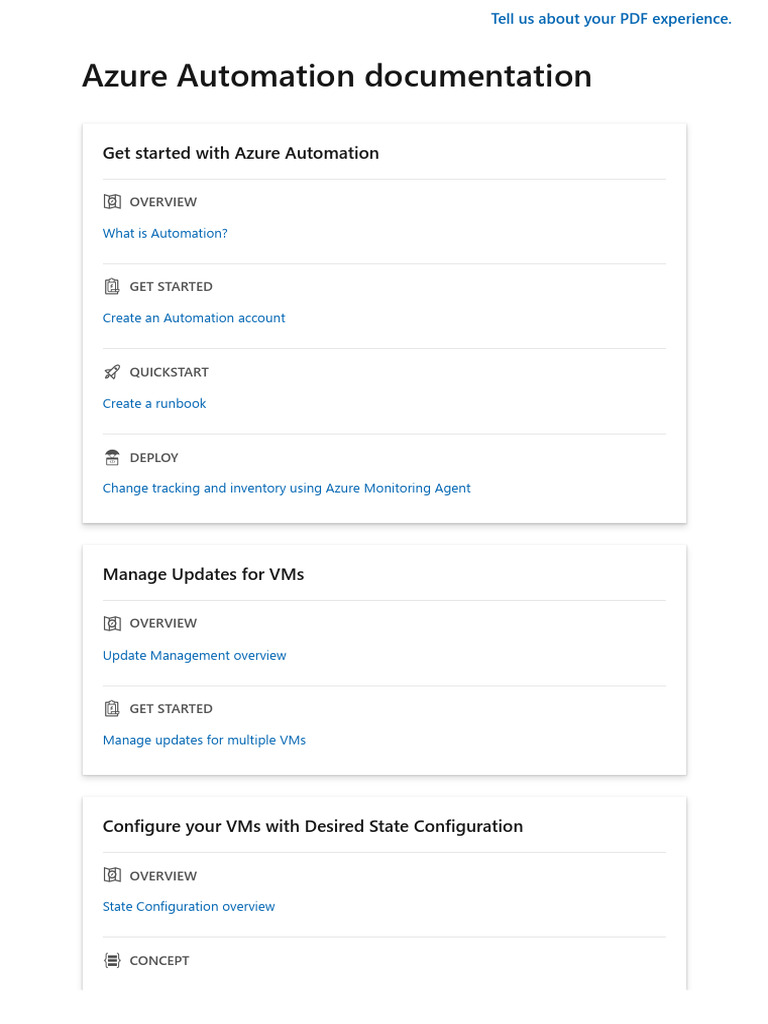Click the 'Get started with Azure Automation' heading
This screenshot has width=768, height=1024.
point(240,153)
